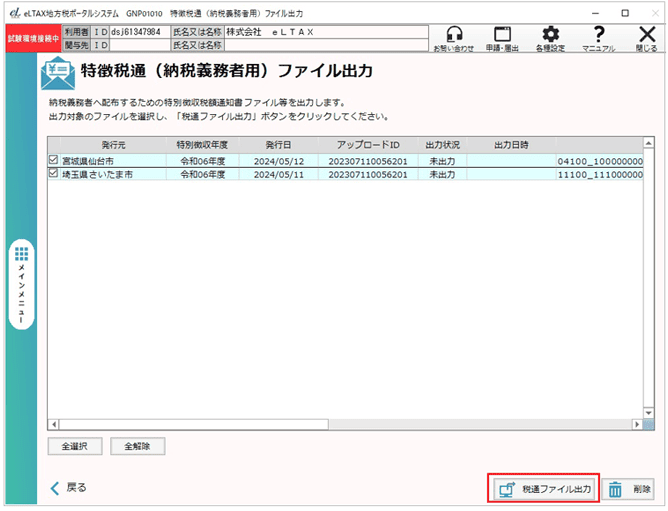Click the 試験環境接続中 red indicator
The width and height of the screenshot is (668, 511).
point(33,38)
